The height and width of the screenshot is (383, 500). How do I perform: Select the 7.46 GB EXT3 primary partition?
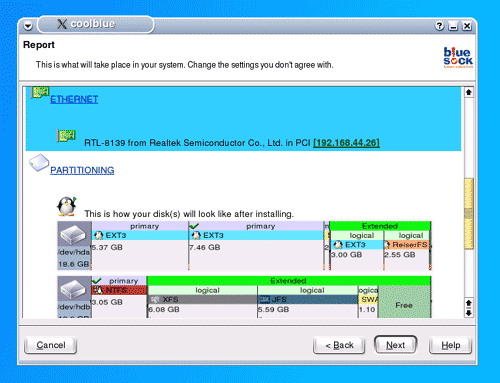(256, 245)
